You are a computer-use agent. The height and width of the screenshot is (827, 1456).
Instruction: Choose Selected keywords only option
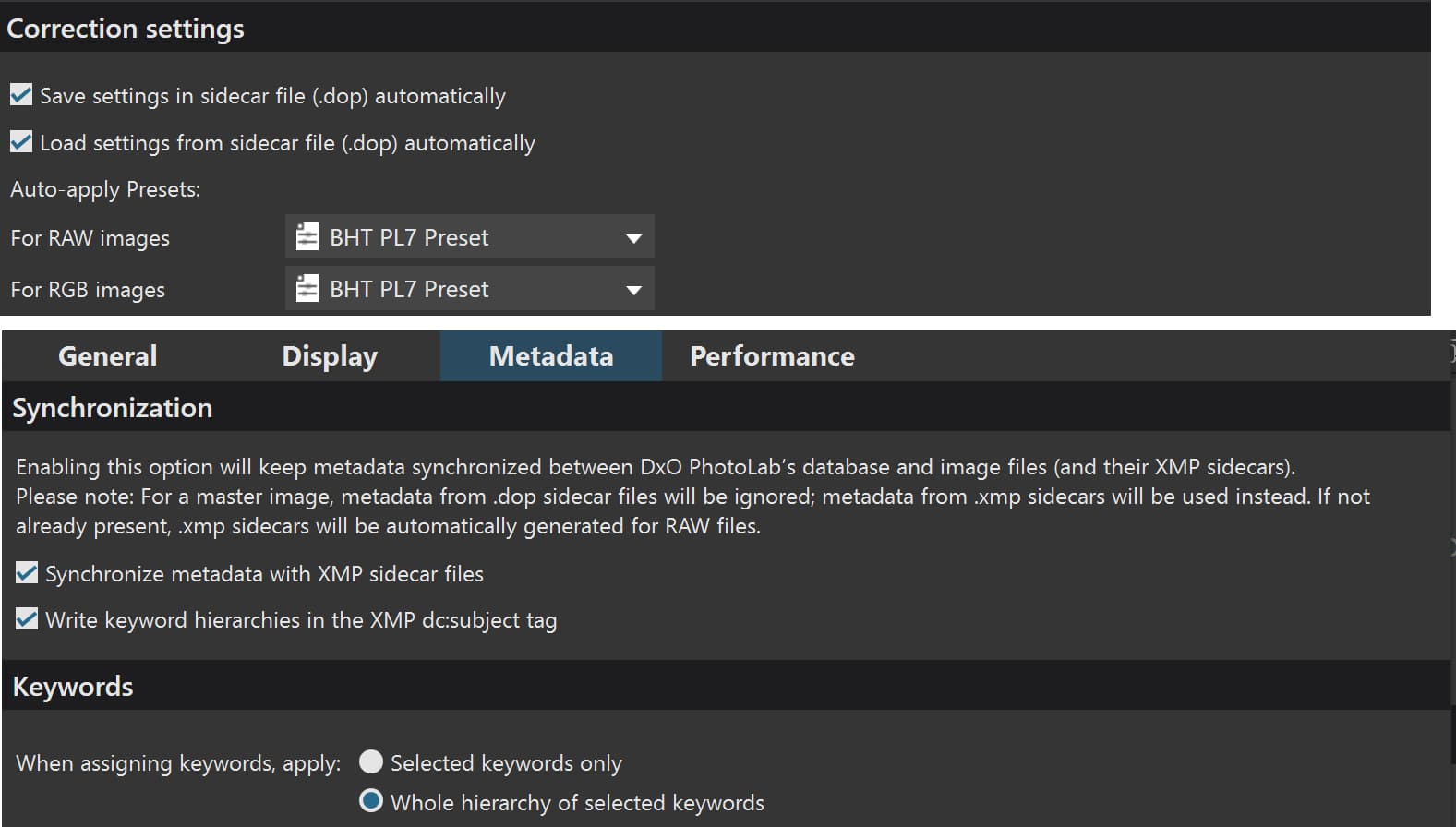click(371, 761)
